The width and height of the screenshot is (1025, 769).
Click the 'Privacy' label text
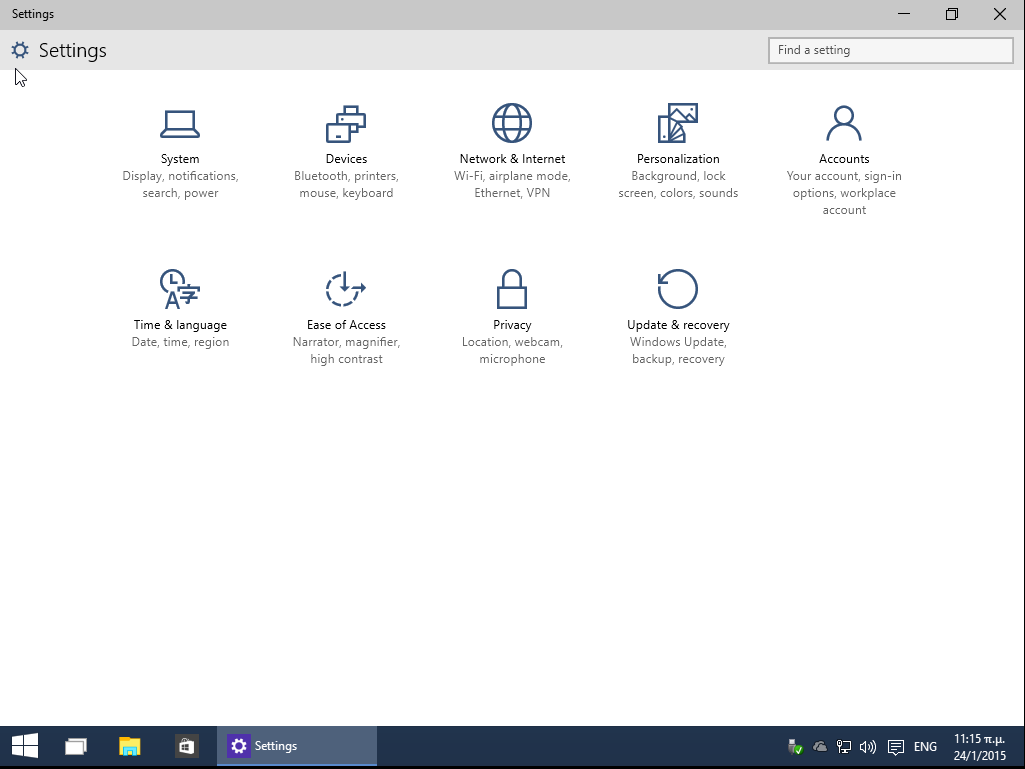tap(512, 325)
